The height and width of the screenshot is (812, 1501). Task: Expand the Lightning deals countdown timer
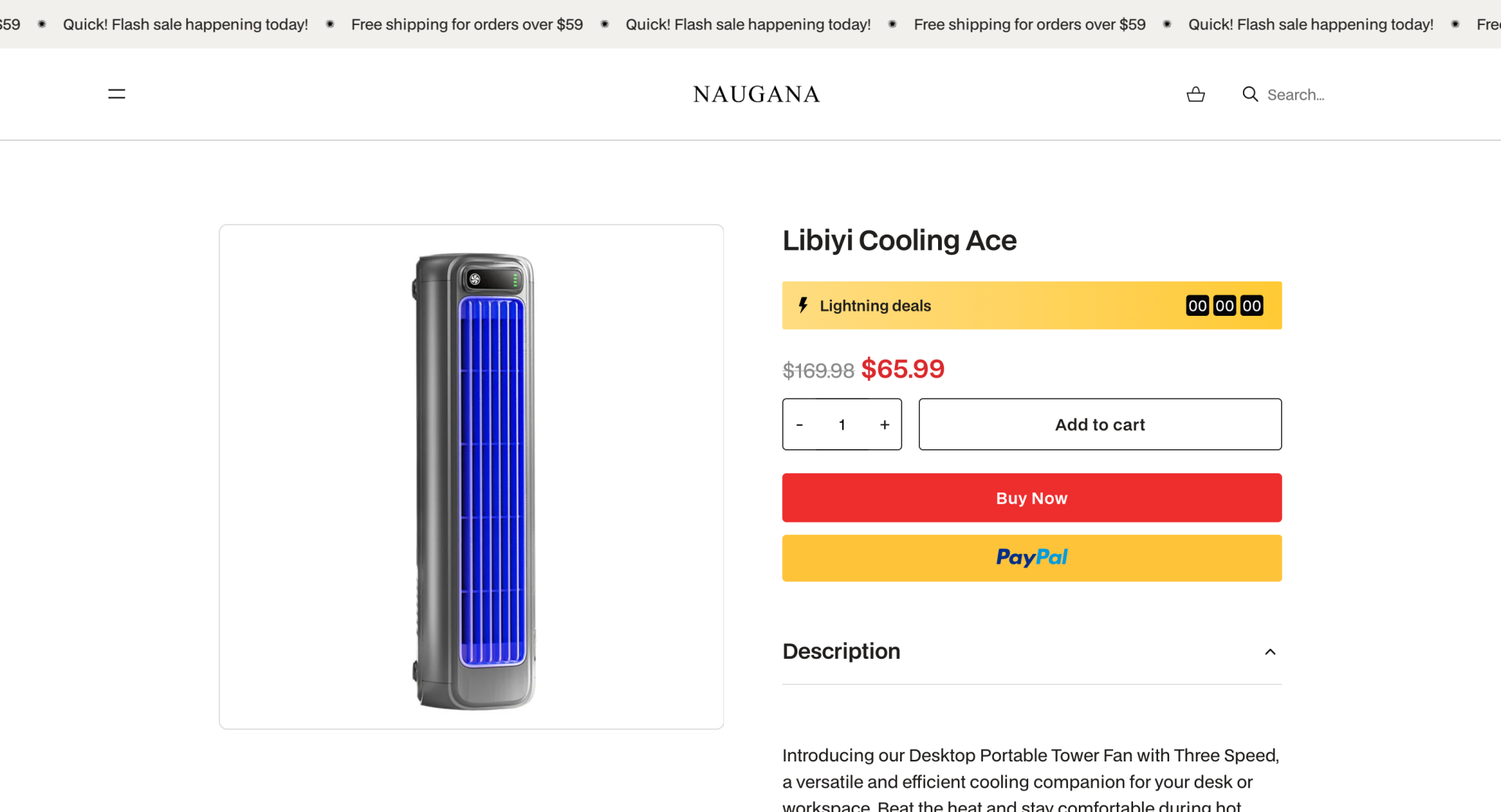coord(1224,306)
